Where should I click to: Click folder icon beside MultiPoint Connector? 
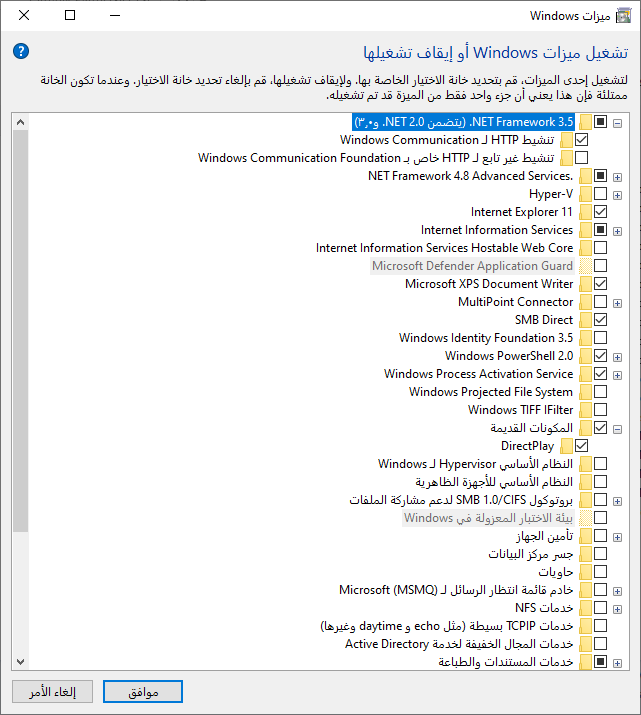click(x=586, y=302)
